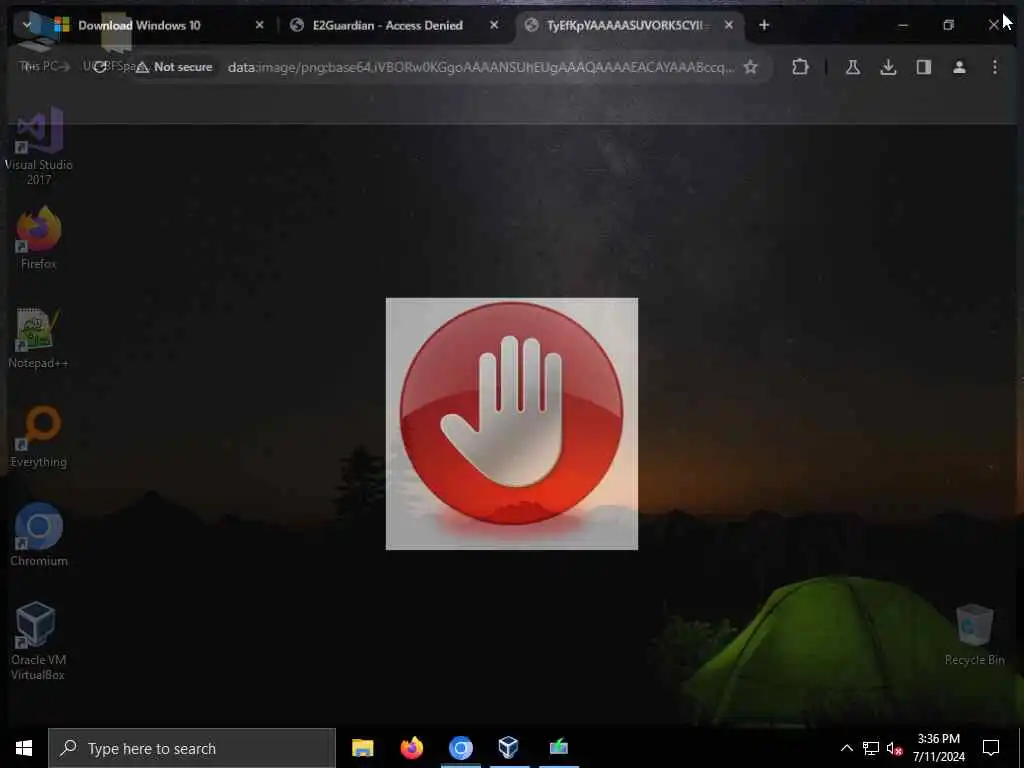This screenshot has height=768, width=1024.
Task: Open the network status tray icon
Action: [871, 748]
